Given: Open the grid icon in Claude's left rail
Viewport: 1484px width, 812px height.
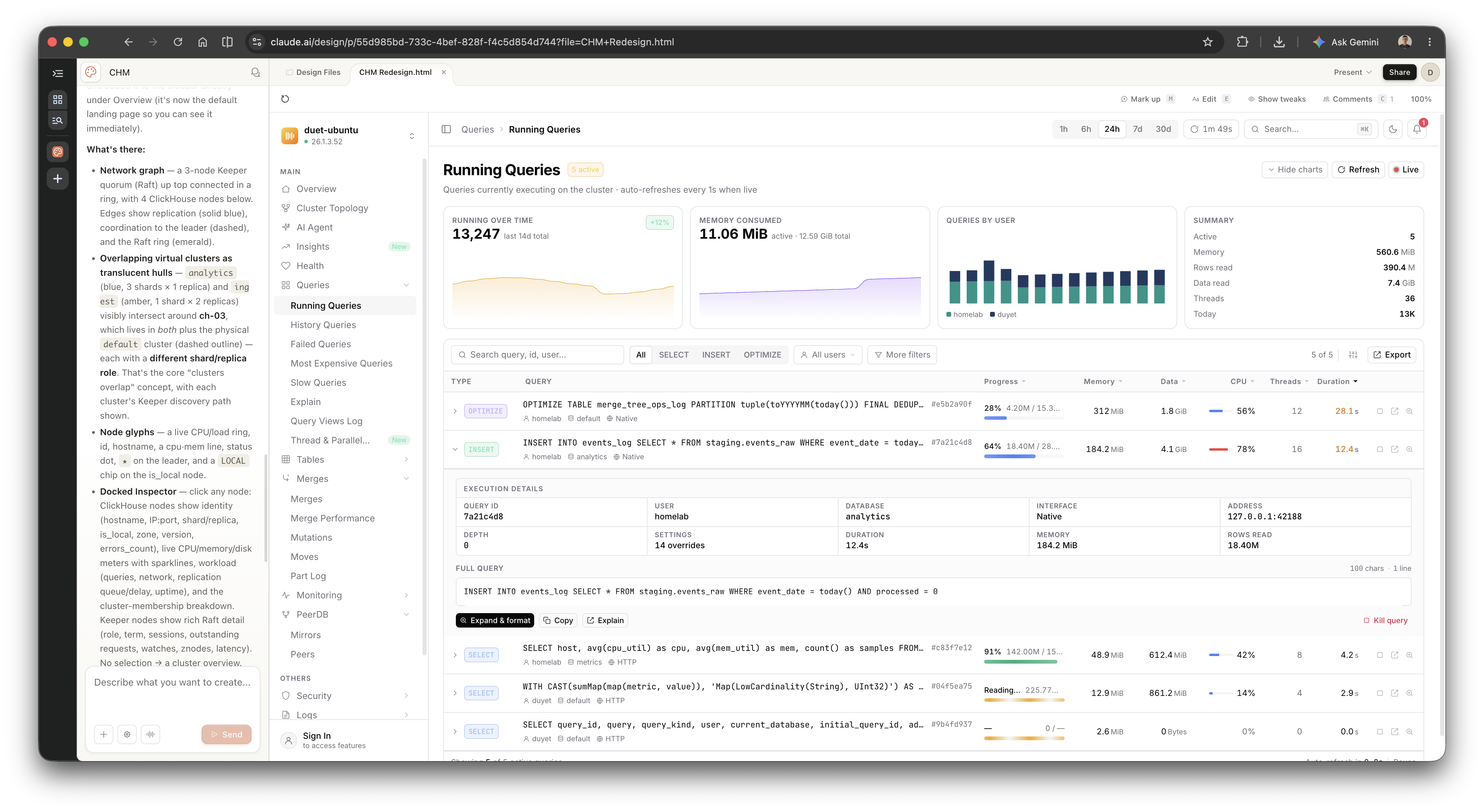Looking at the screenshot, I should [x=58, y=99].
